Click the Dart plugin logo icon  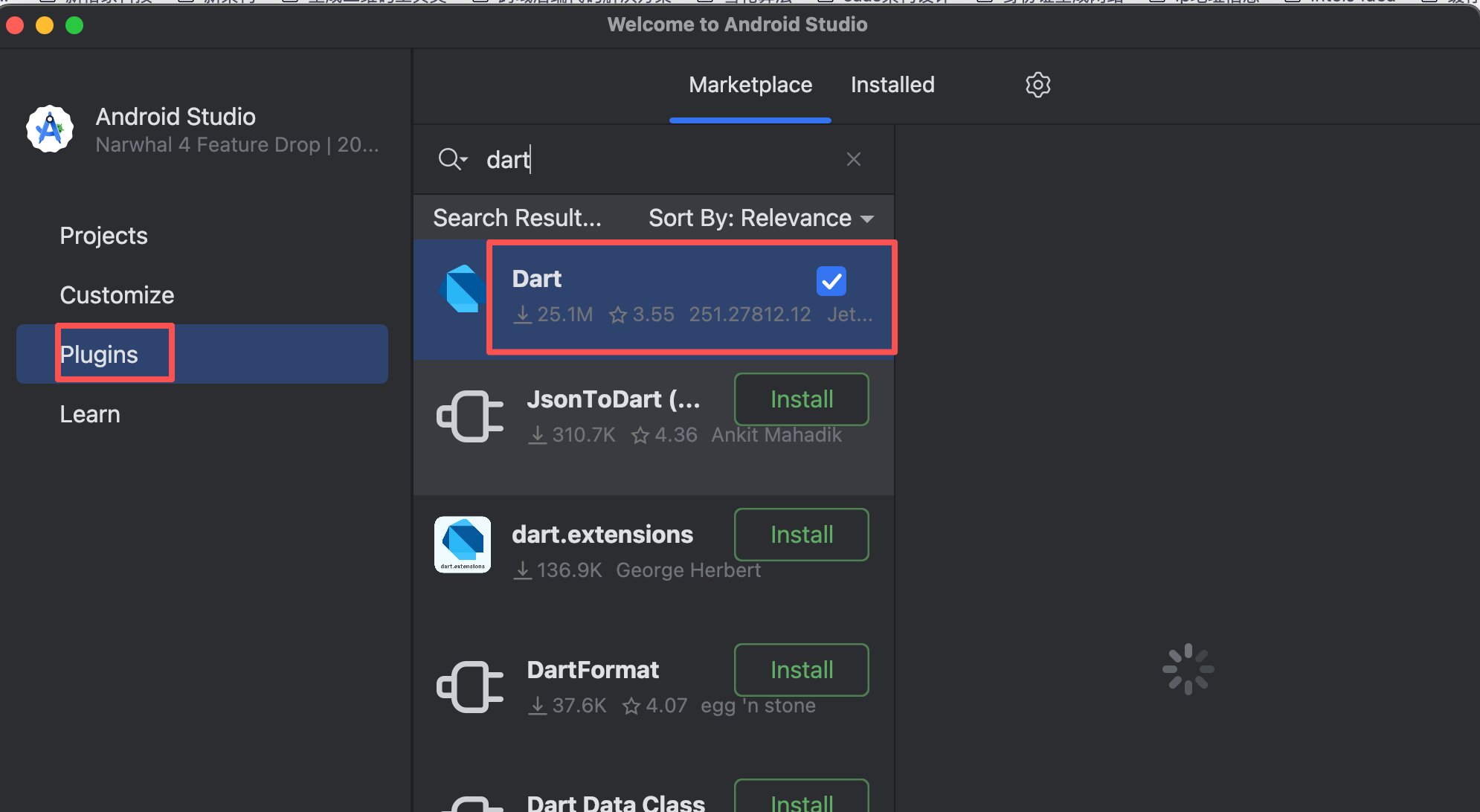[462, 289]
